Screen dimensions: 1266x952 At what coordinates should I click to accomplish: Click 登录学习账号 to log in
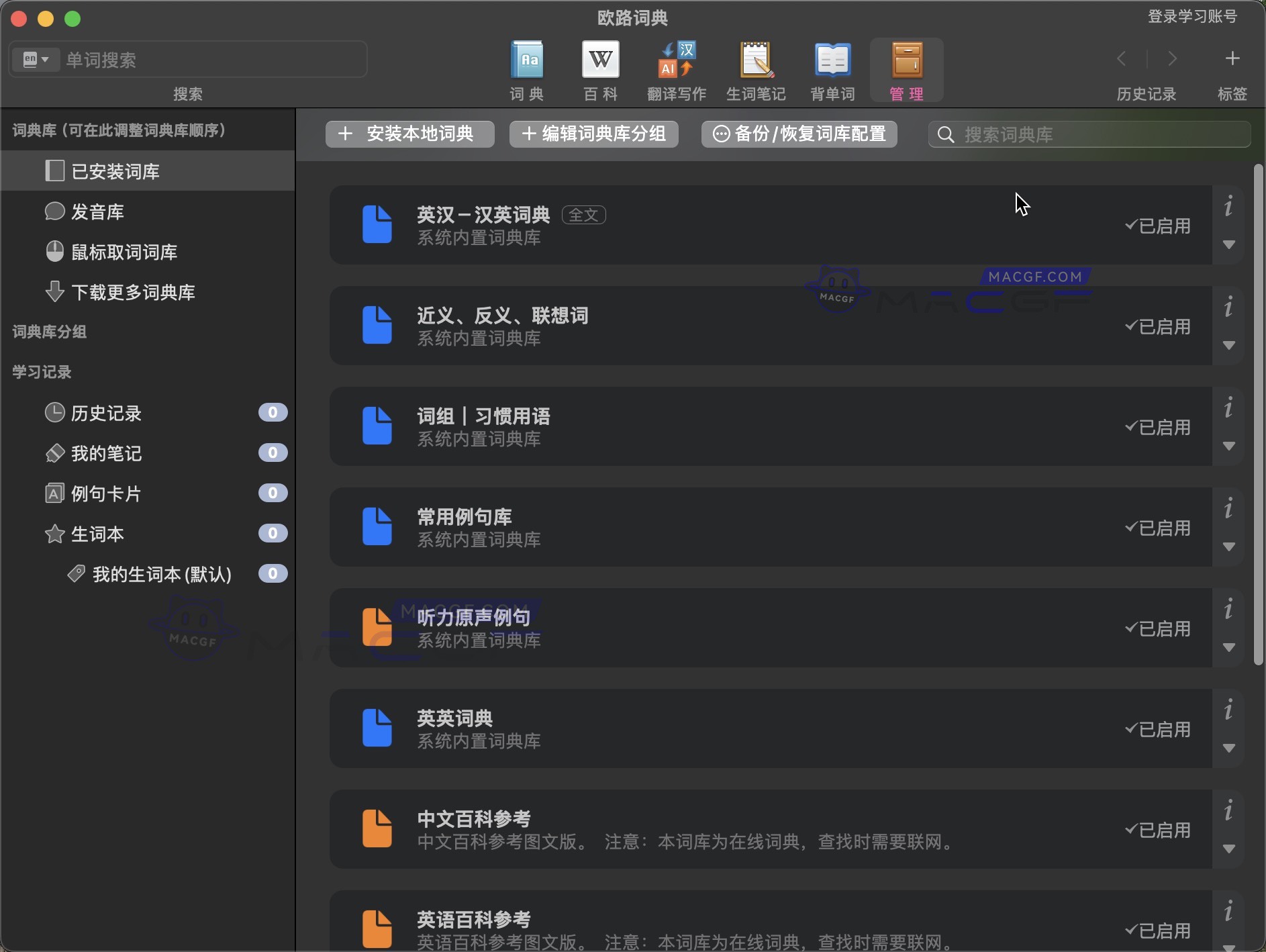1193,16
